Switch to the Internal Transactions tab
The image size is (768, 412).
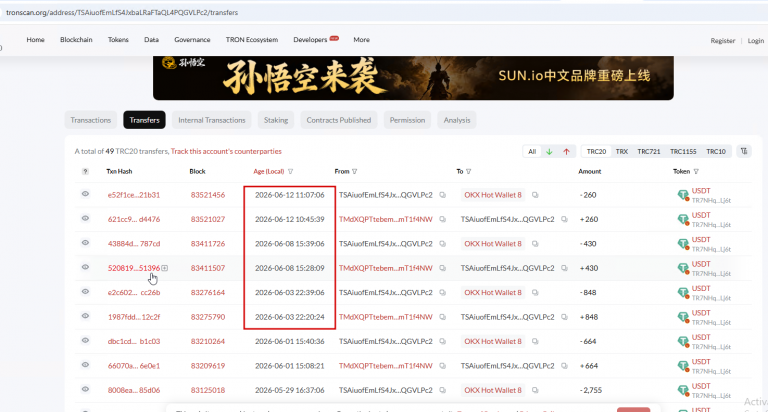coord(212,120)
